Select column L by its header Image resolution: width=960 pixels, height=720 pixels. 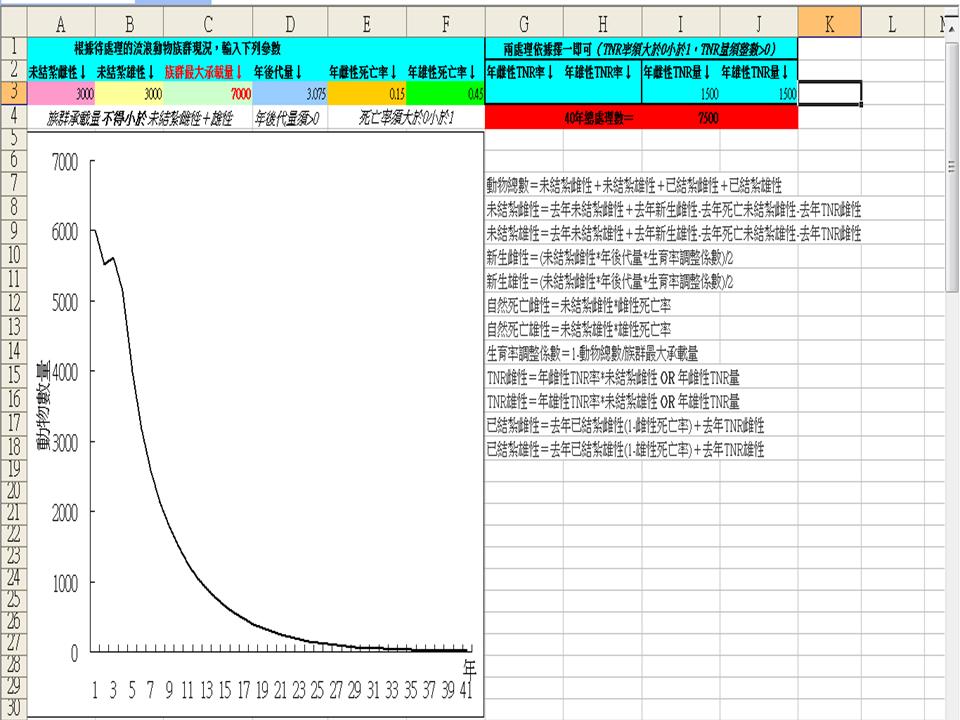[x=893, y=24]
